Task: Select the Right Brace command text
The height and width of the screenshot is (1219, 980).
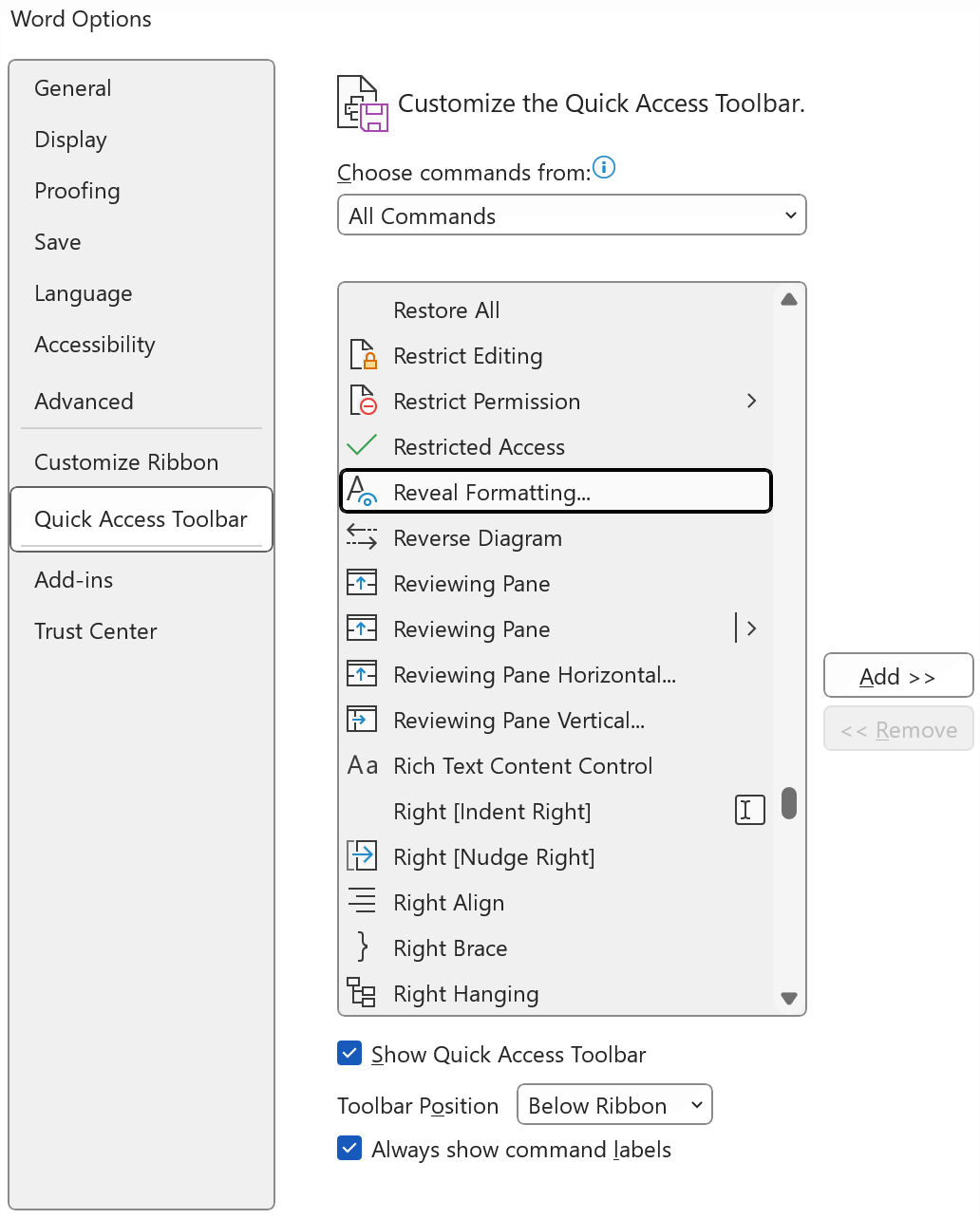Action: (x=450, y=948)
